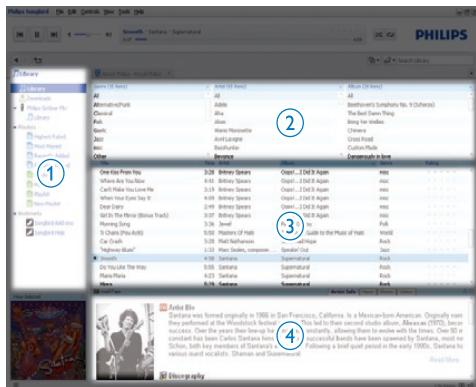Image resolution: width=476 pixels, height=387 pixels.
Task: Click the Artist Bio section icon
Action: 163,307
